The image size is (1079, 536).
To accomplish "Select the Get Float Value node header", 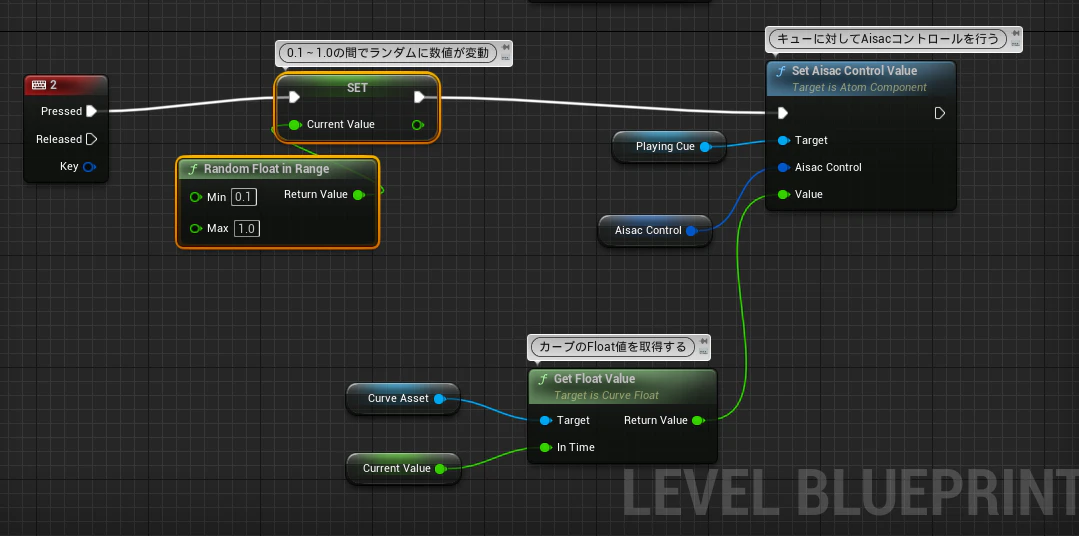I will (x=623, y=387).
